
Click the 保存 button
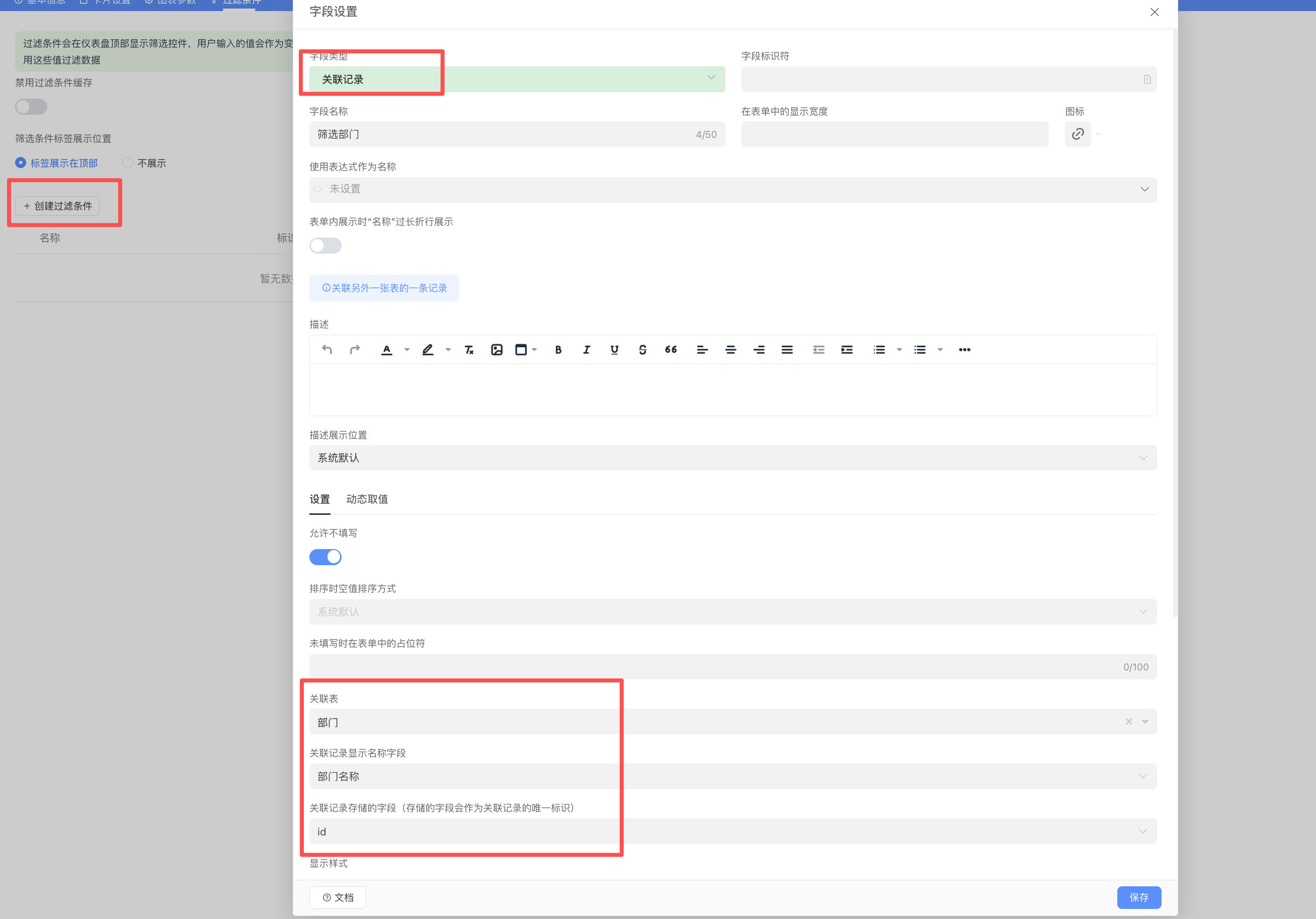click(x=1138, y=897)
